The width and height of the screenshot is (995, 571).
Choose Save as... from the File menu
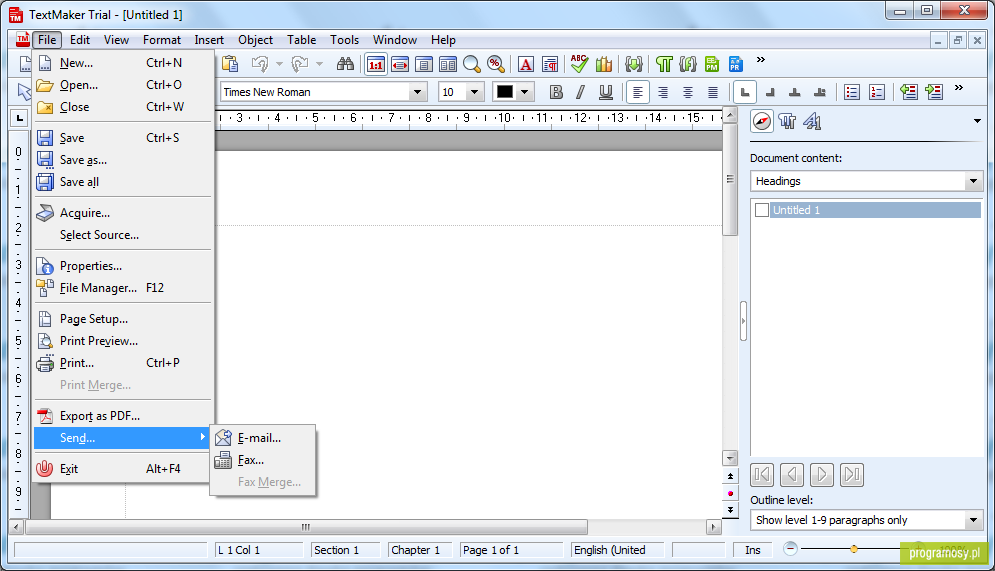pyautogui.click(x=122, y=160)
